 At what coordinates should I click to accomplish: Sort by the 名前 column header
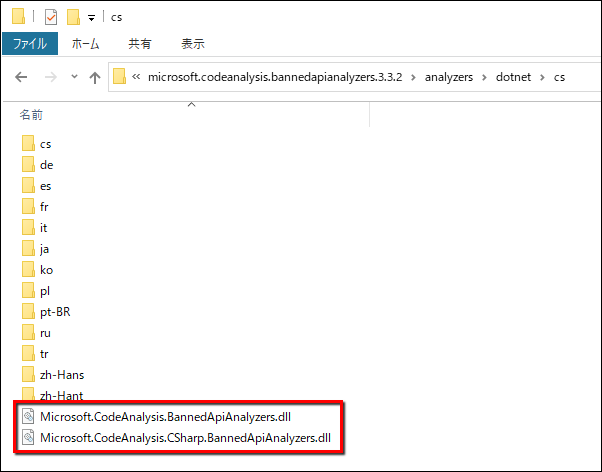pyautogui.click(x=31, y=115)
